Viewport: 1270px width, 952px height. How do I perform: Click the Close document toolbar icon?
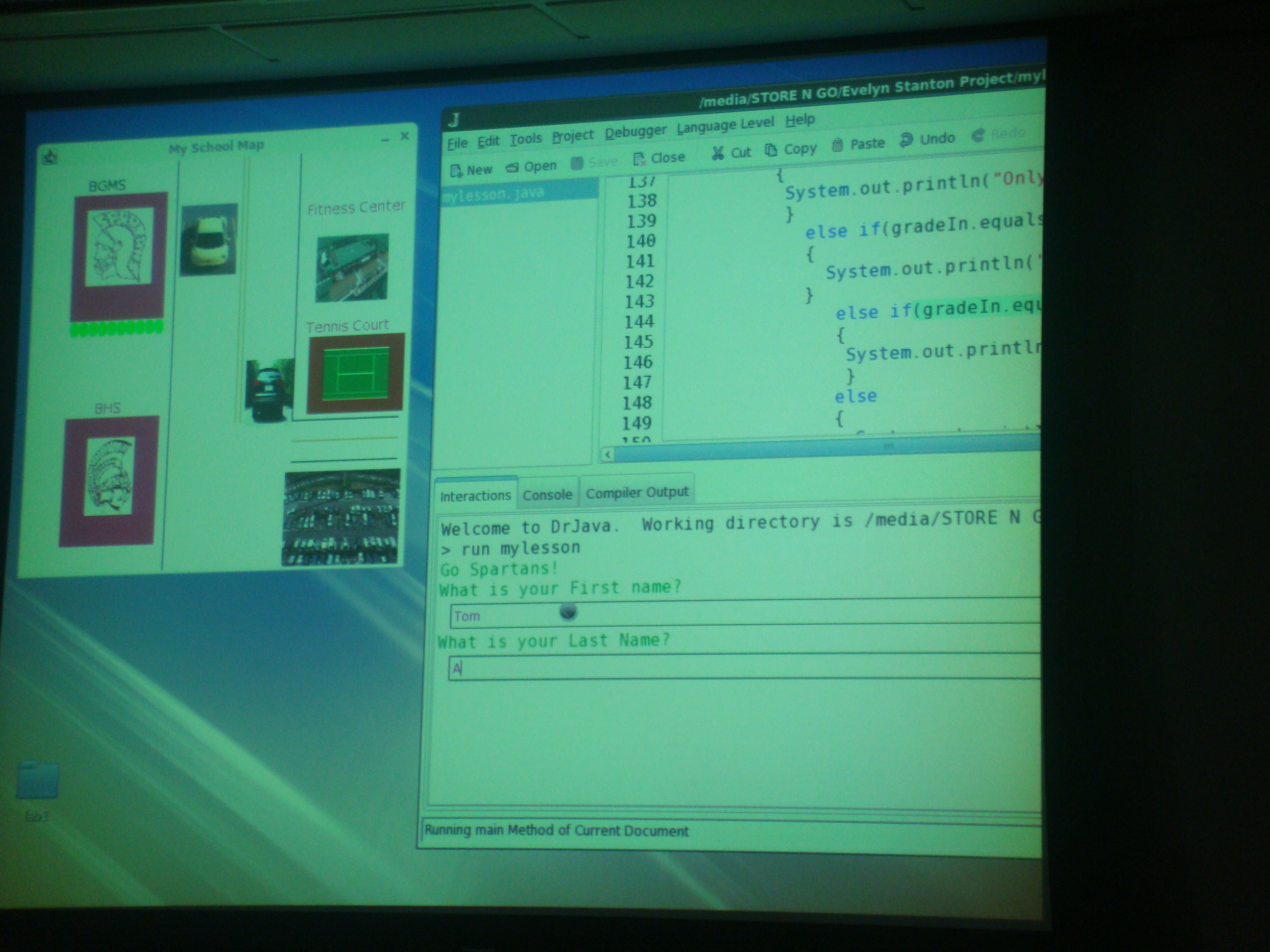[x=639, y=159]
